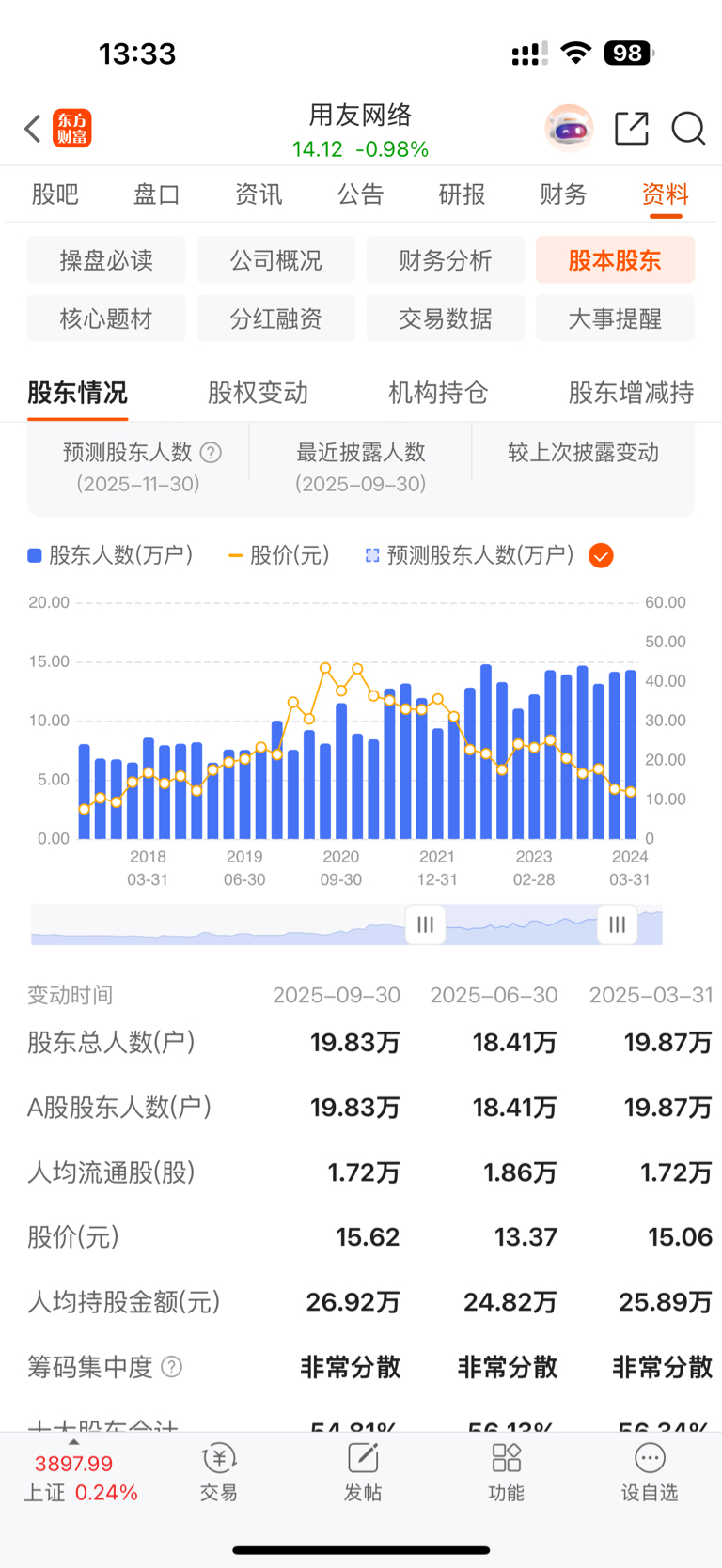Toggle the 预测股东人数(万户) legend series
Image resolution: width=722 pixels, height=1568 pixels.
click(x=470, y=555)
